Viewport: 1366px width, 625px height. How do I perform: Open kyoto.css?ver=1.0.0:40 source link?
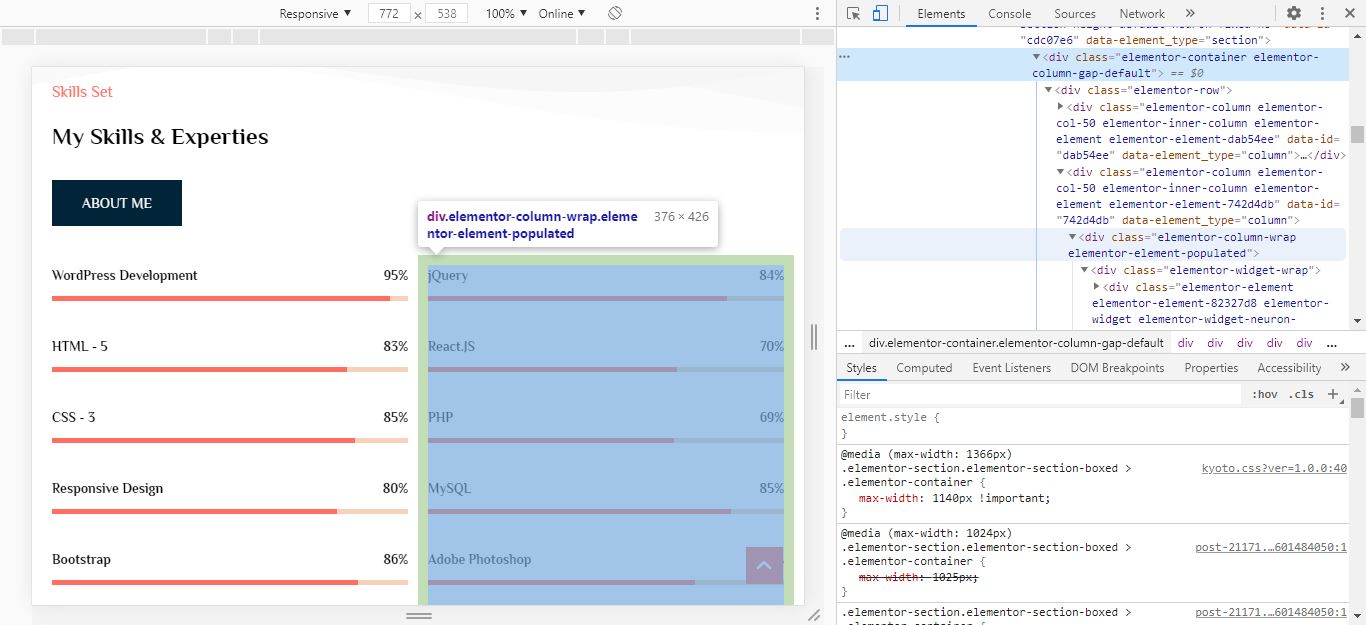(x=1274, y=467)
